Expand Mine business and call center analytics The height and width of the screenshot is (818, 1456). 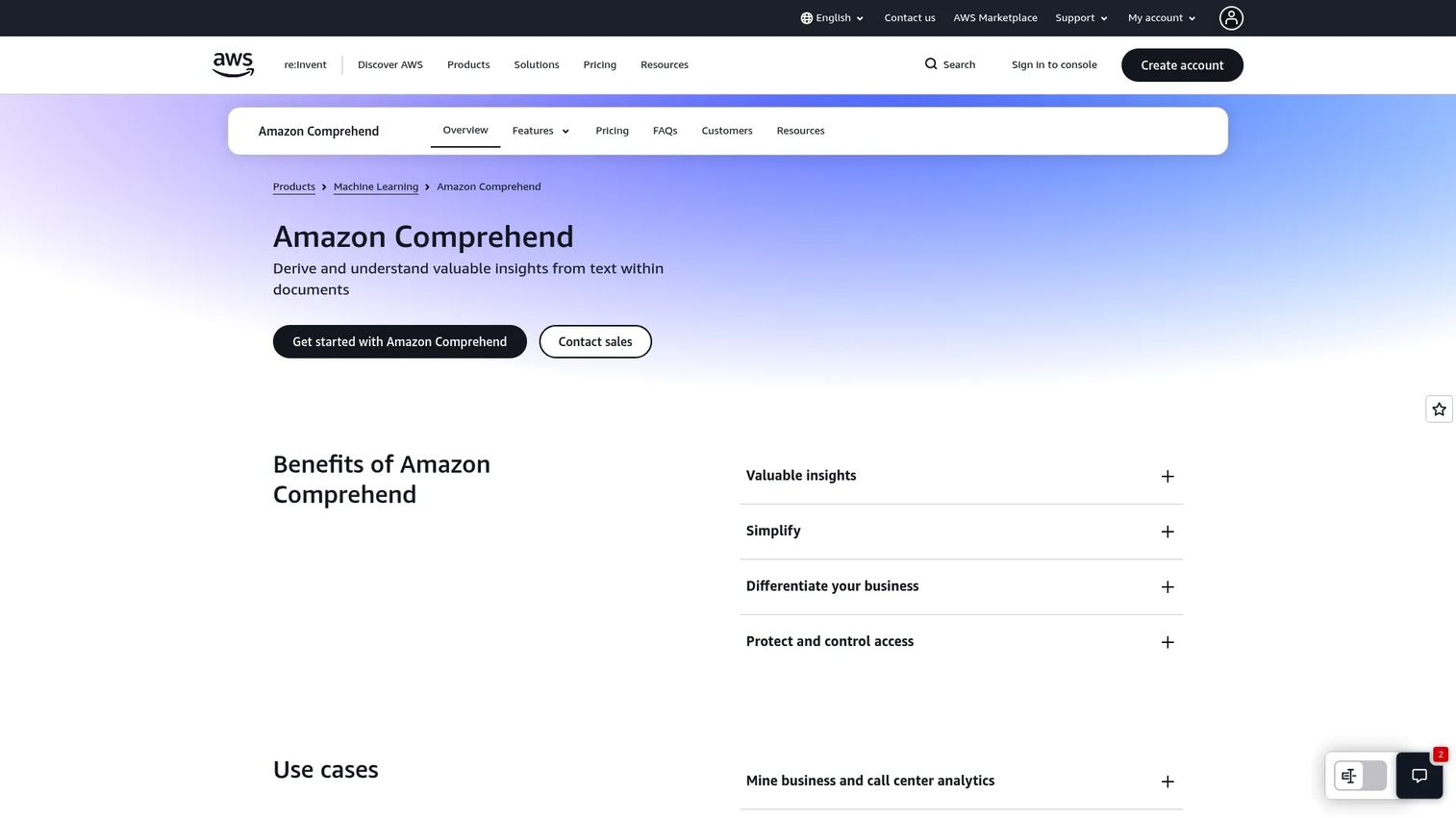[x=961, y=781]
